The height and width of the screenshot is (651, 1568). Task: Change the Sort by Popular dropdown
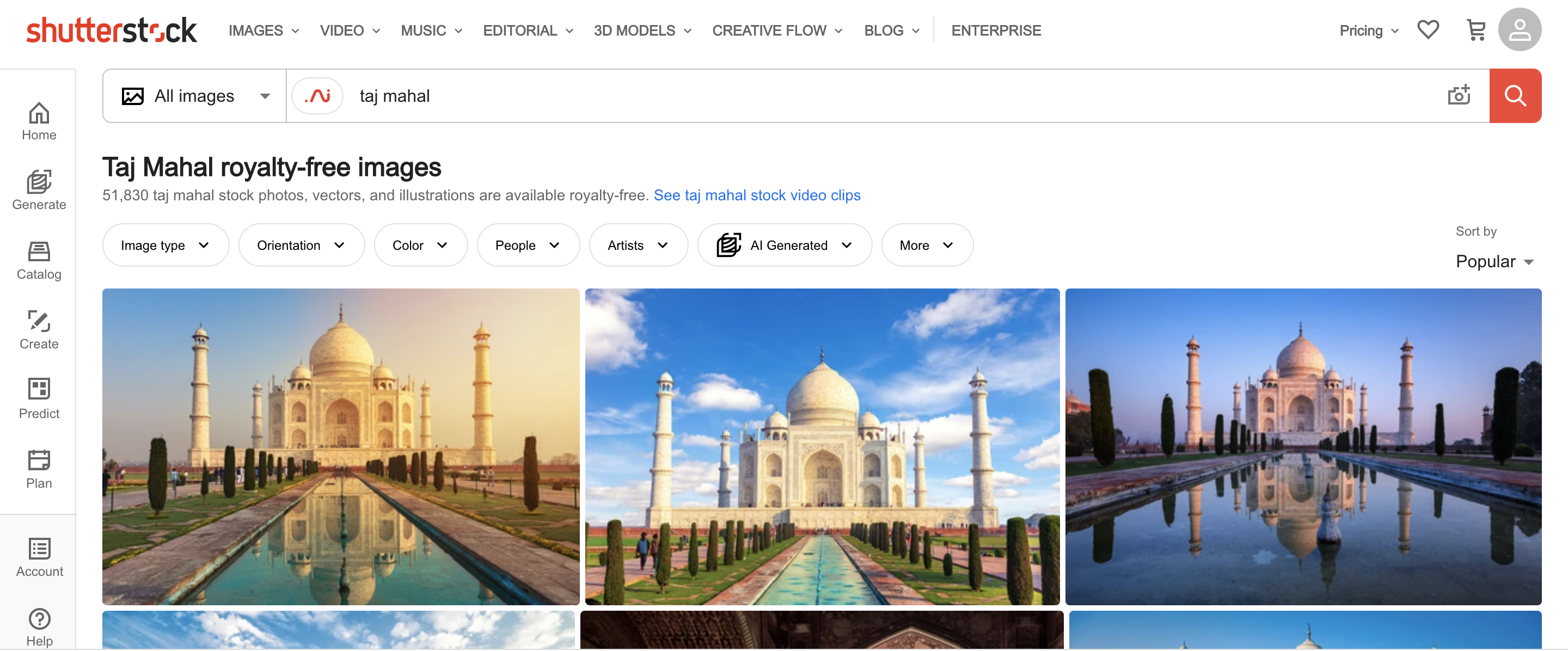coord(1494,262)
